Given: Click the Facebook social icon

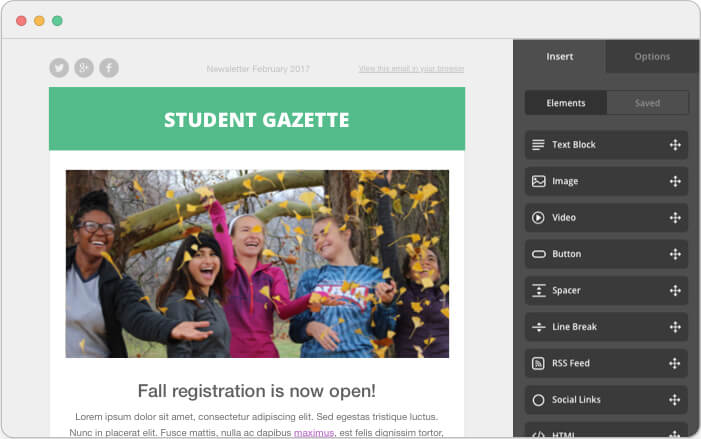Looking at the screenshot, I should coord(109,68).
